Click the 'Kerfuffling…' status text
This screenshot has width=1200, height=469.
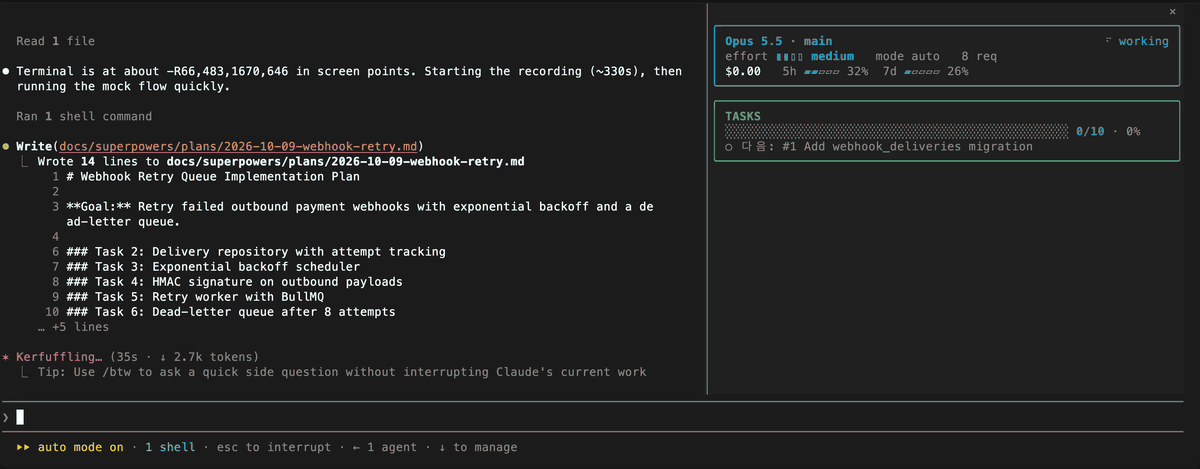click(x=60, y=357)
